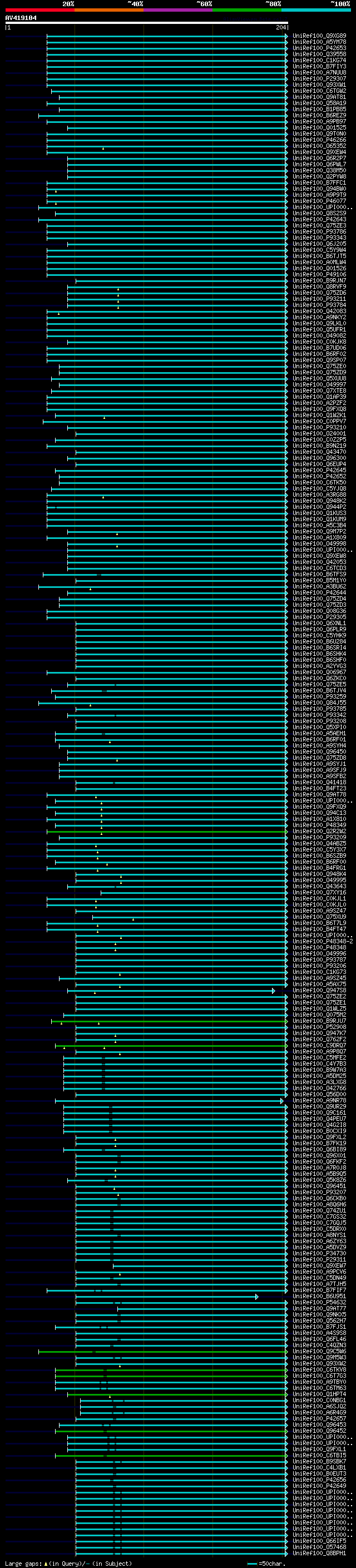The image size is (356, 1568).
Task: Select hit label UniRef100_Q1HPT4
Action: pyautogui.click(x=319, y=1394)
